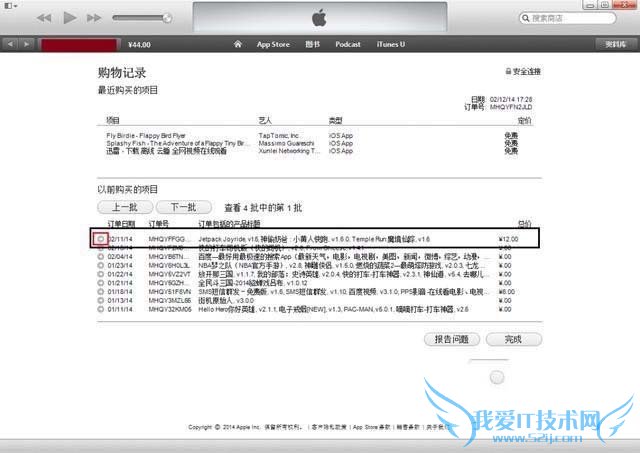Click the 下一批 next batch button
This screenshot has width=640, height=453.
coord(184,207)
